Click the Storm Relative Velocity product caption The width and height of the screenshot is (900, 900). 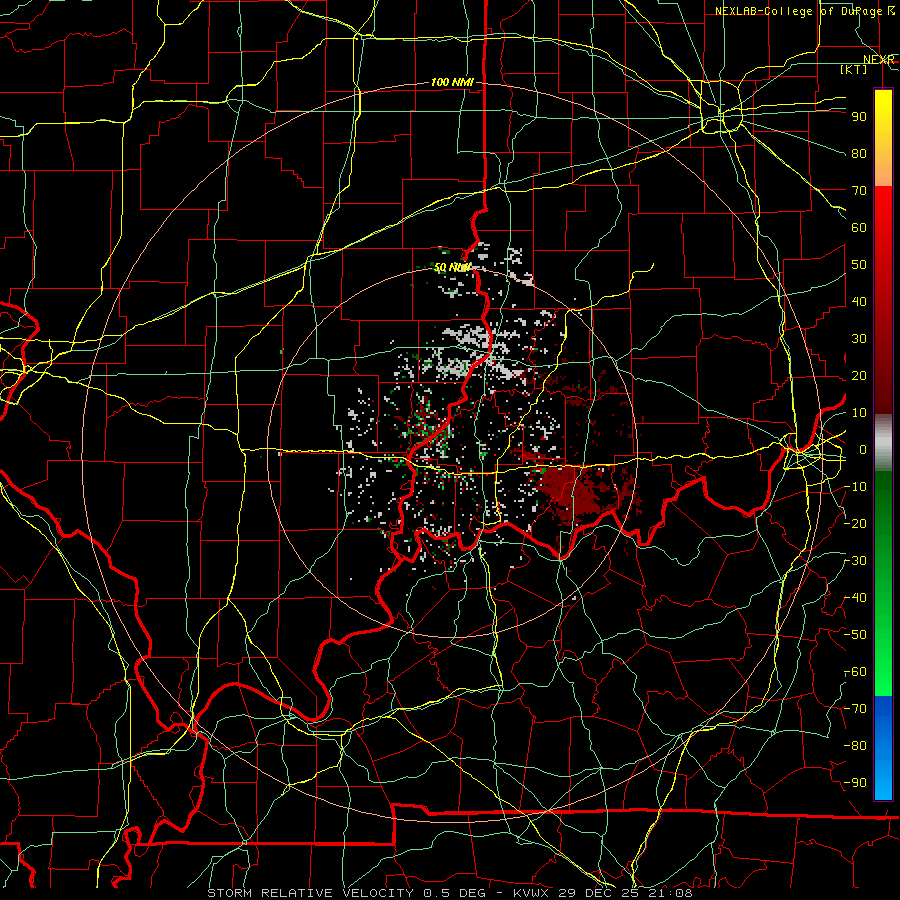pyautogui.click(x=449, y=893)
